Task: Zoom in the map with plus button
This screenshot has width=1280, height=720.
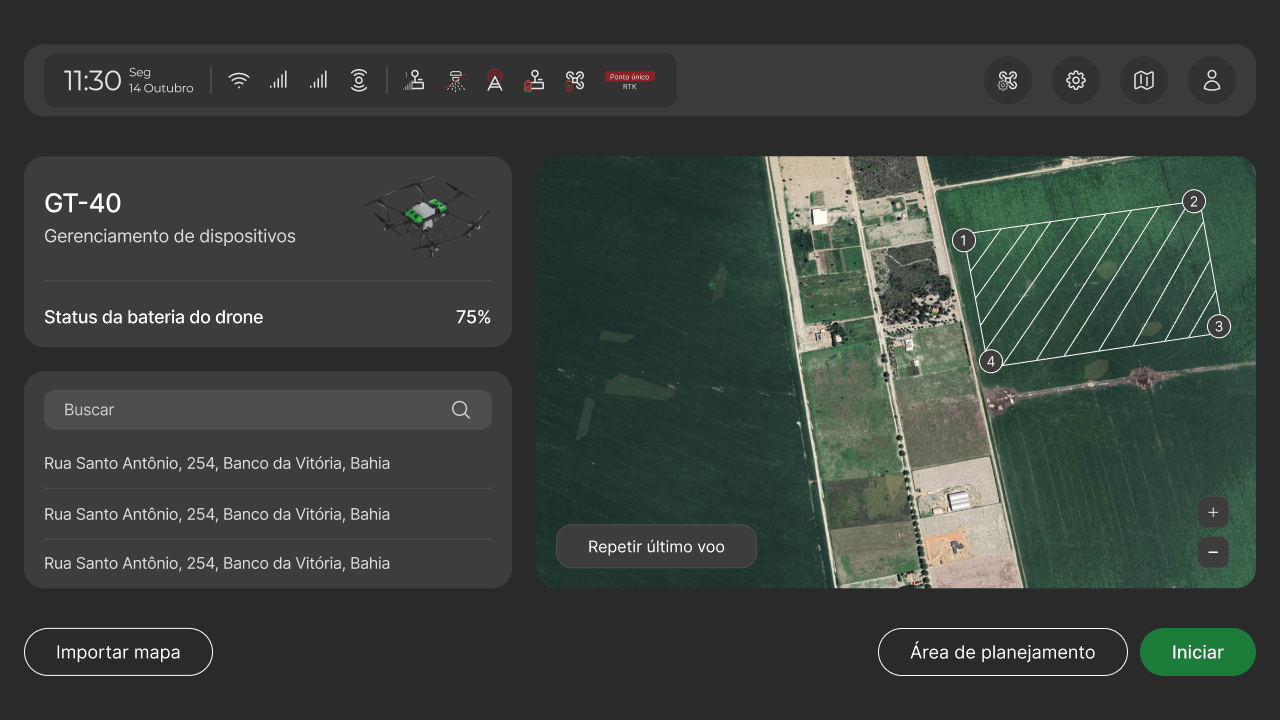Action: [1213, 512]
